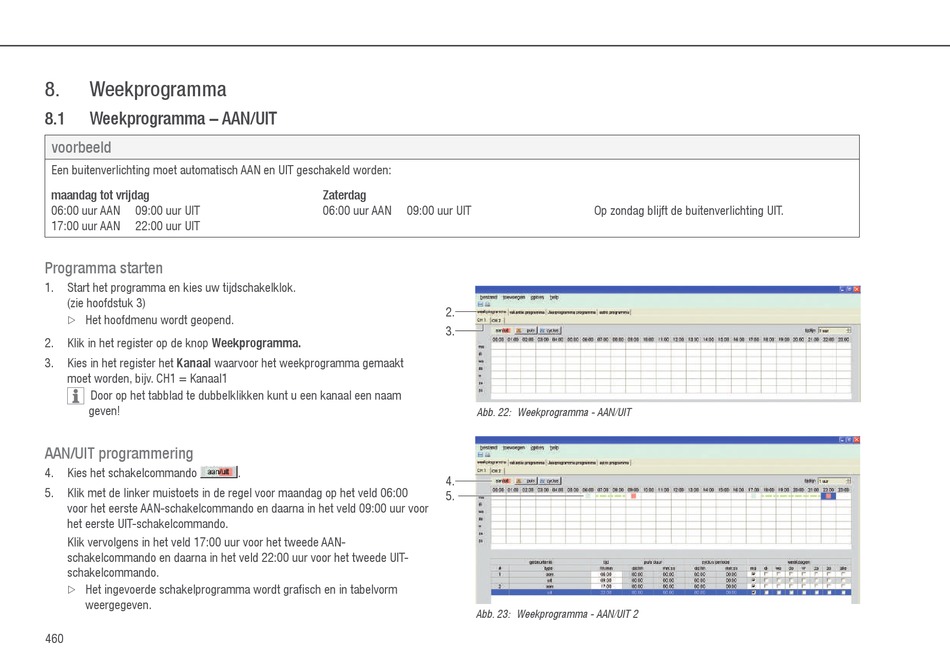Click the weekdagen column header in the events table
This screenshot has height=670, width=950.
pos(799,562)
